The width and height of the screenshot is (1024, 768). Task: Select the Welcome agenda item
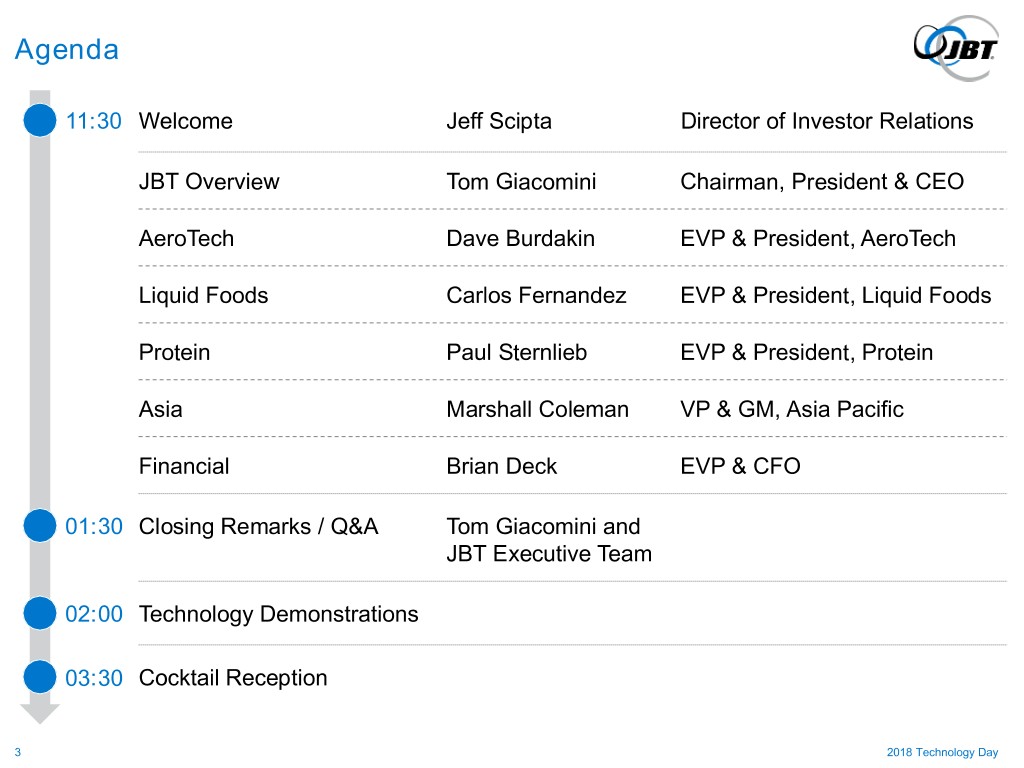pos(185,121)
